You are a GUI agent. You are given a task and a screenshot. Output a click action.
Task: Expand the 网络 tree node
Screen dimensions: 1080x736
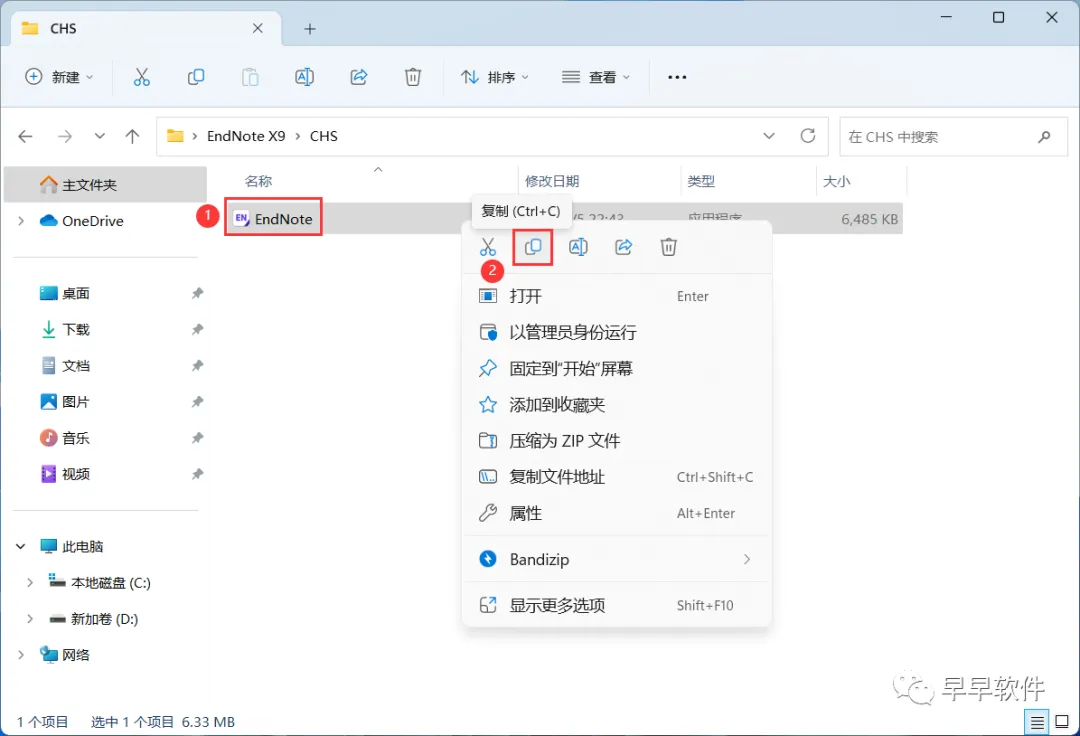[x=21, y=655]
